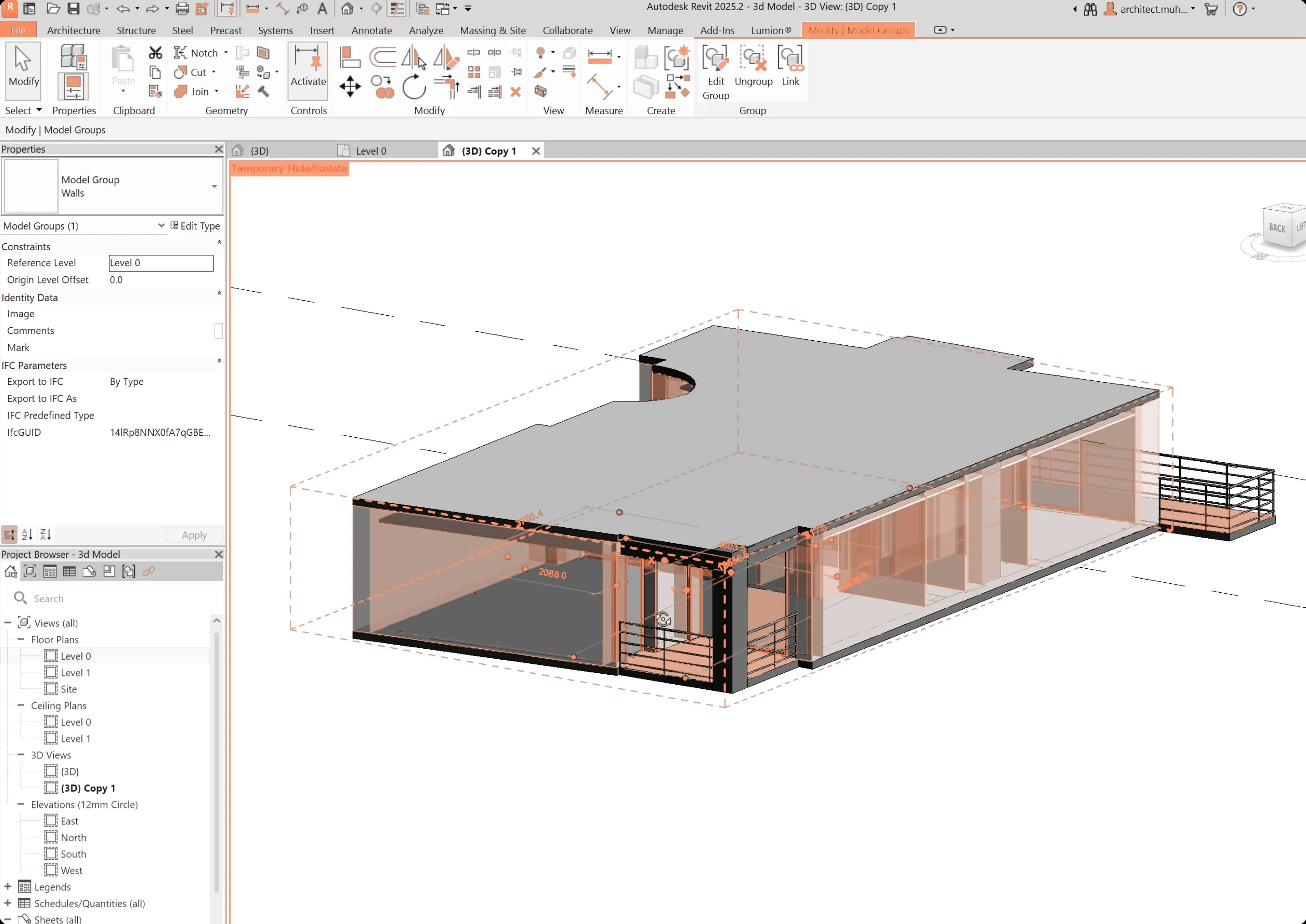
Task: Click the Edit Group icon
Action: click(716, 72)
